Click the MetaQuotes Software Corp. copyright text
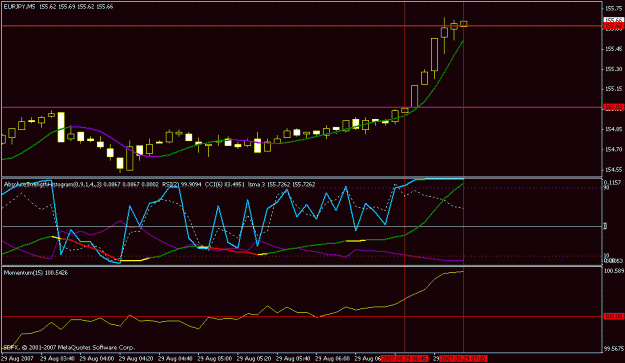Image resolution: width=625 pixels, height=363 pixels. click(x=69, y=347)
